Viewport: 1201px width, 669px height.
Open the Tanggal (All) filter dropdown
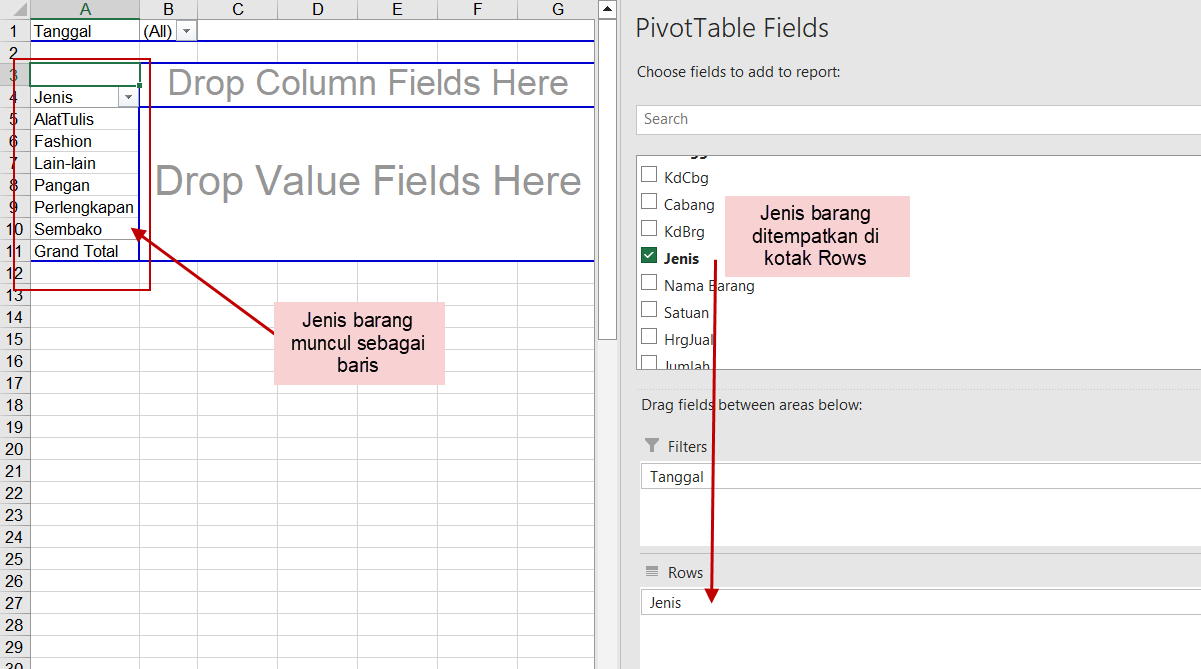tap(187, 31)
